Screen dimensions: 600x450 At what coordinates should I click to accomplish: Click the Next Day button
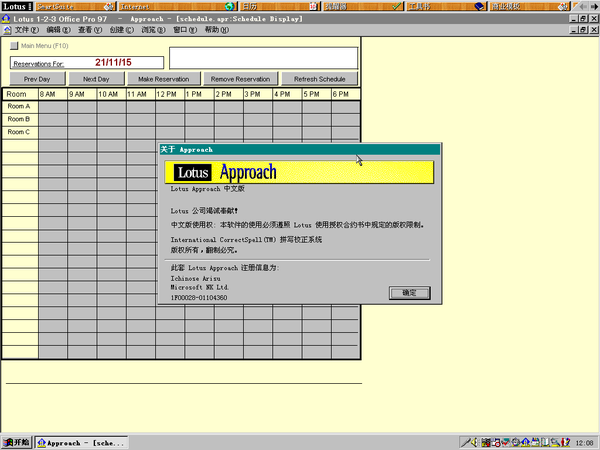(x=96, y=79)
